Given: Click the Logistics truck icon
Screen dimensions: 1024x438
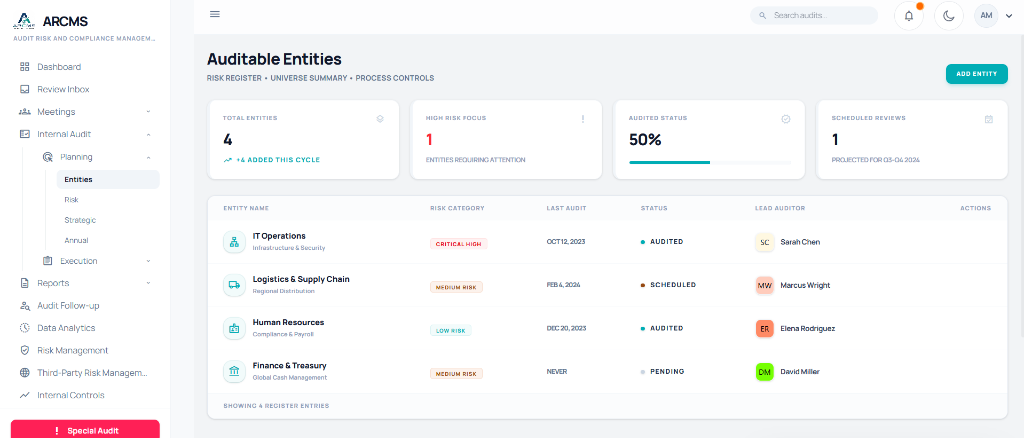Looking at the screenshot, I should click(x=234, y=285).
